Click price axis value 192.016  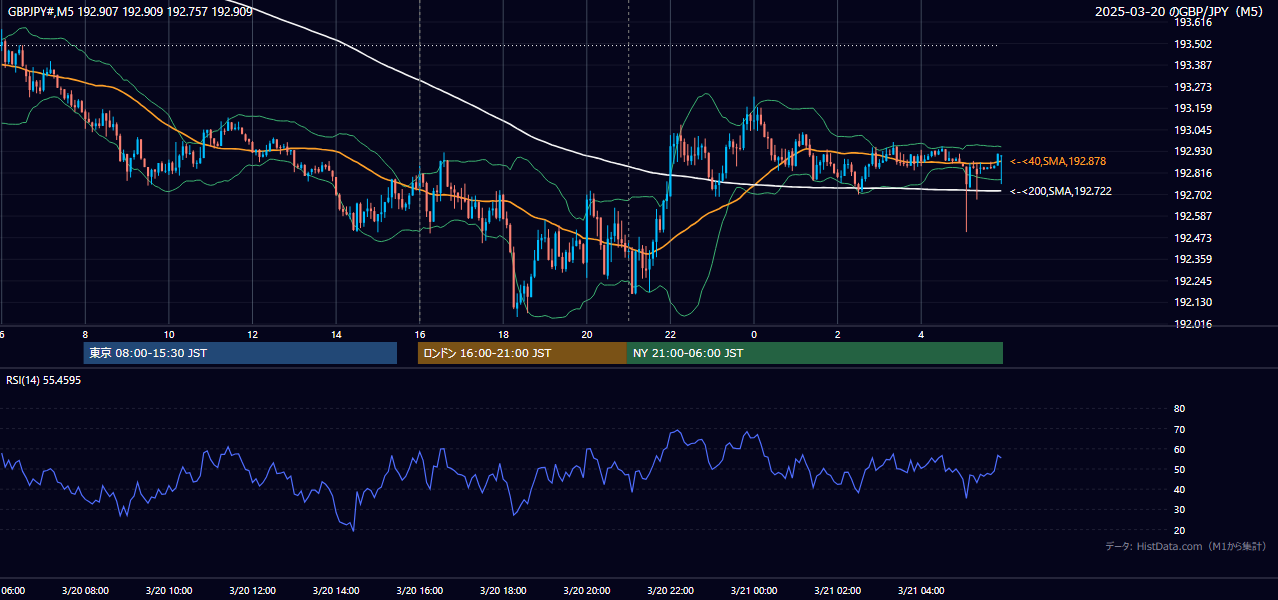pos(1193,324)
